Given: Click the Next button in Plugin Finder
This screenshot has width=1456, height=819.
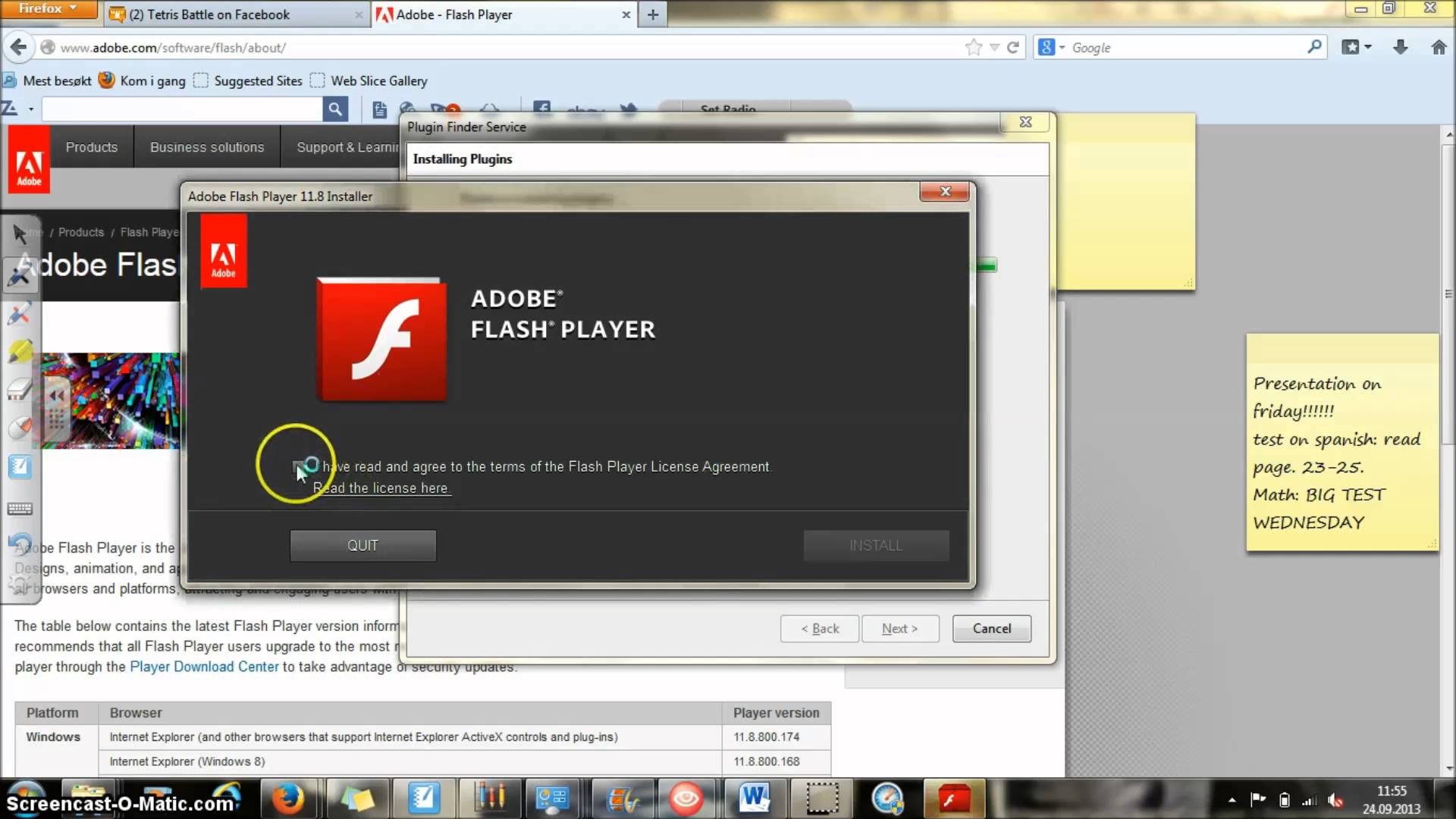Looking at the screenshot, I should tap(899, 628).
